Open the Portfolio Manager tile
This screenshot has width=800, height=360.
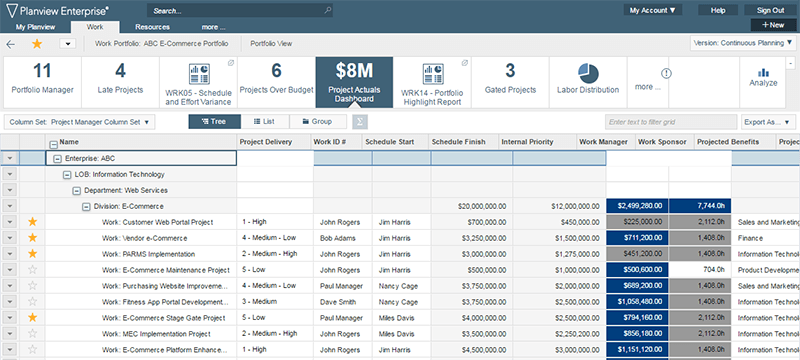pyautogui.click(x=42, y=82)
